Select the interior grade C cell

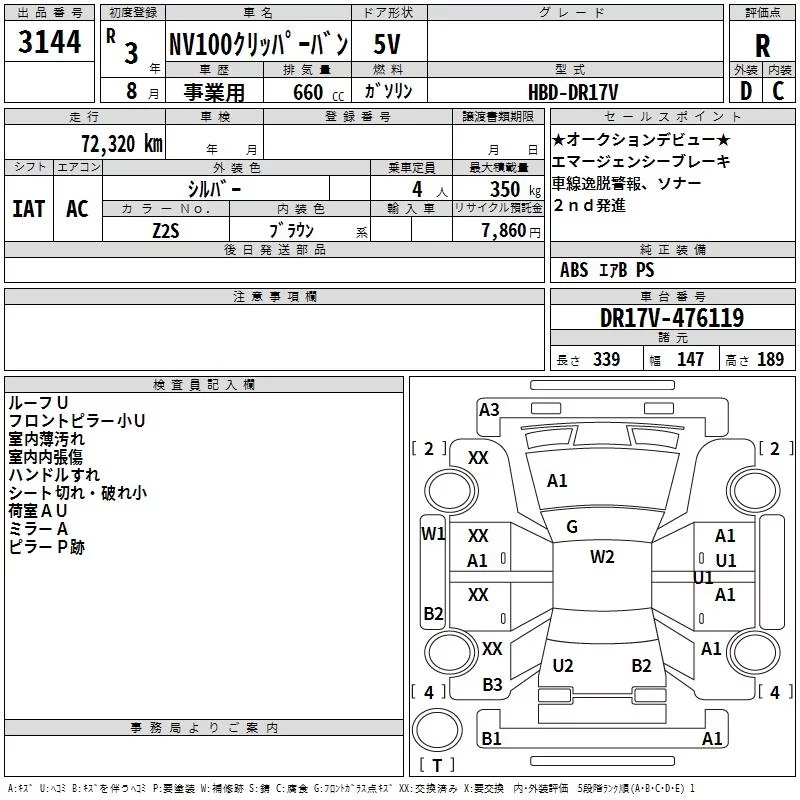(x=779, y=91)
